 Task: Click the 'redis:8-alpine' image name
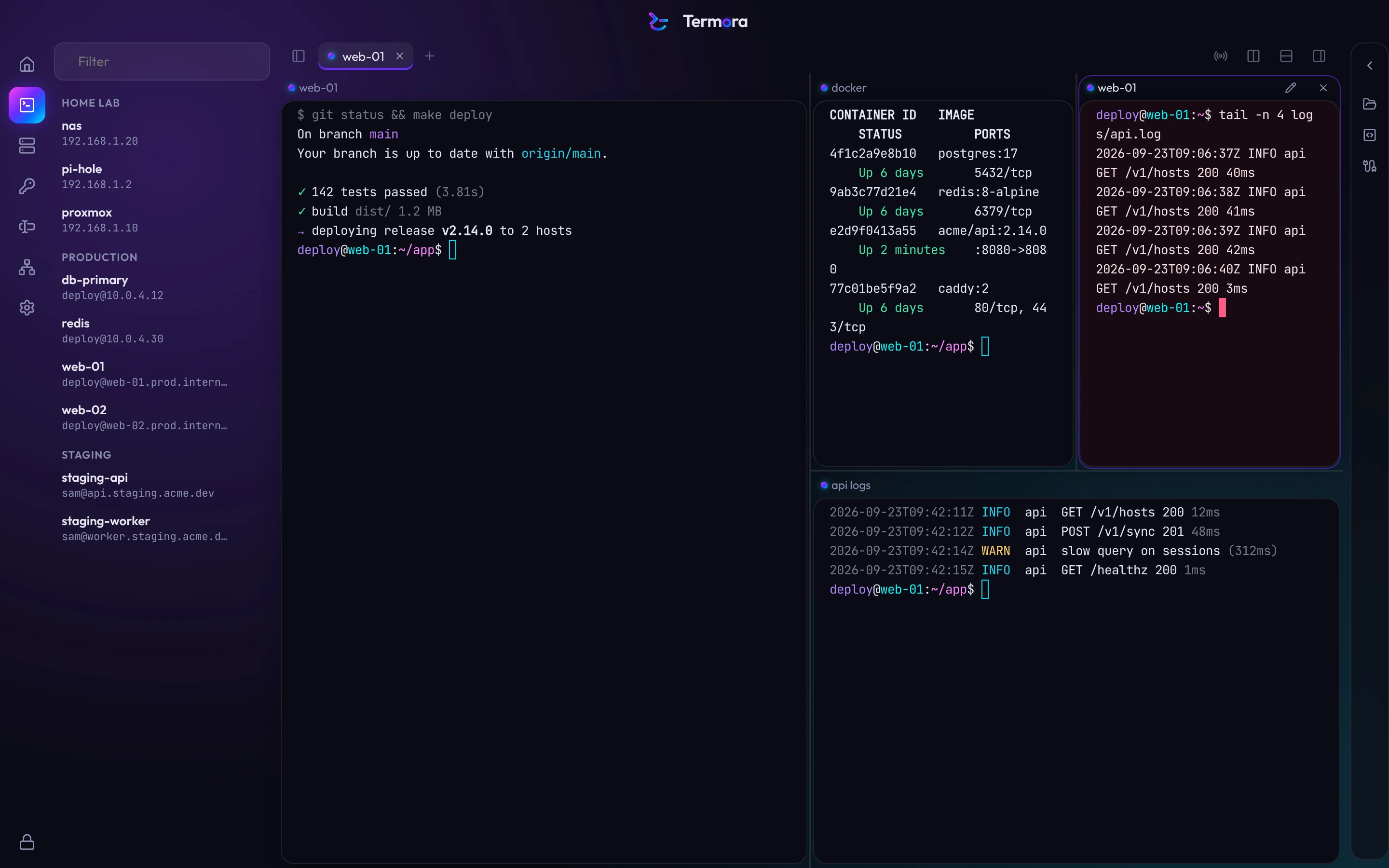(x=988, y=192)
